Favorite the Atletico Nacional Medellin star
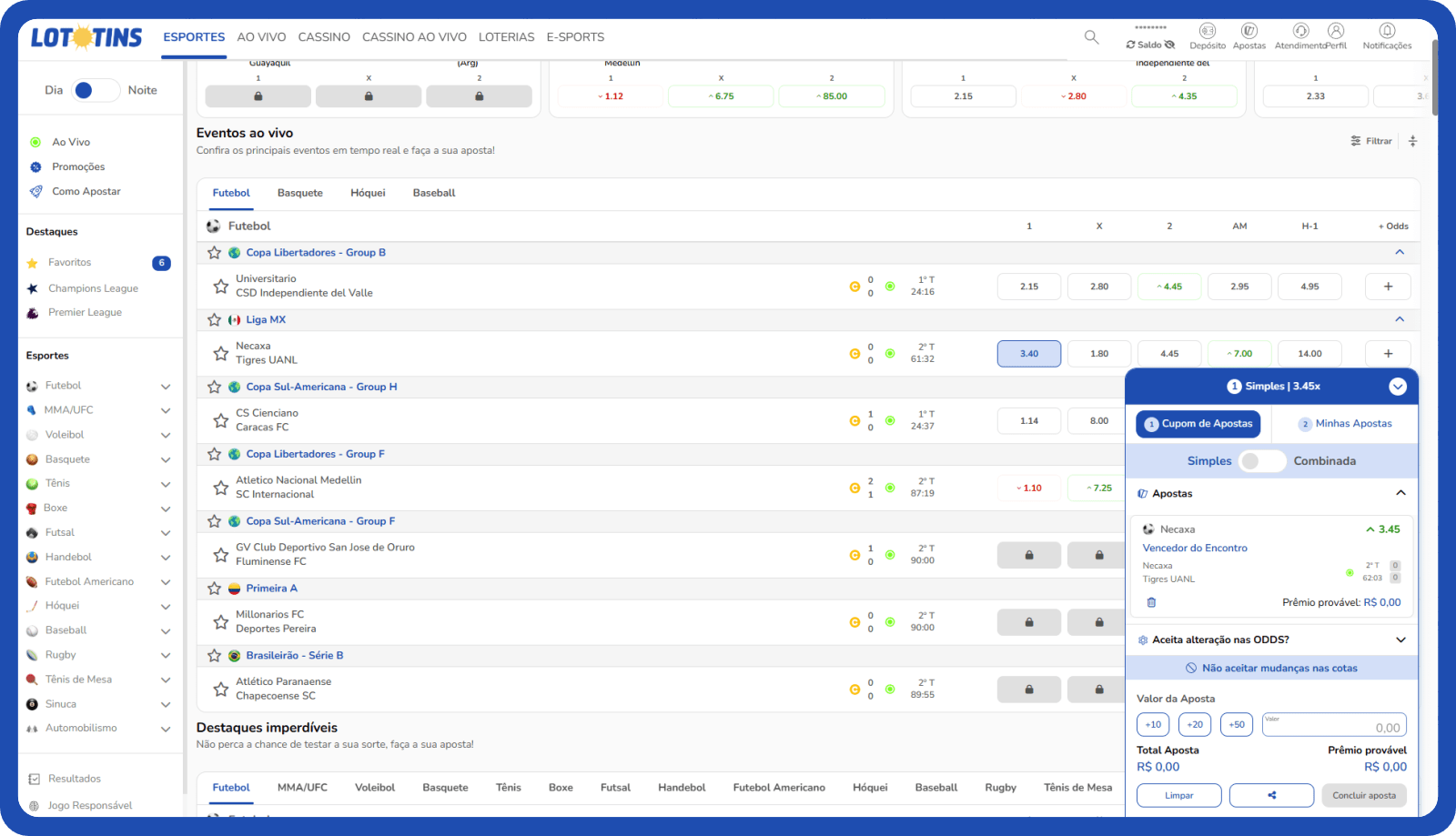This screenshot has width=1456, height=836. click(221, 488)
